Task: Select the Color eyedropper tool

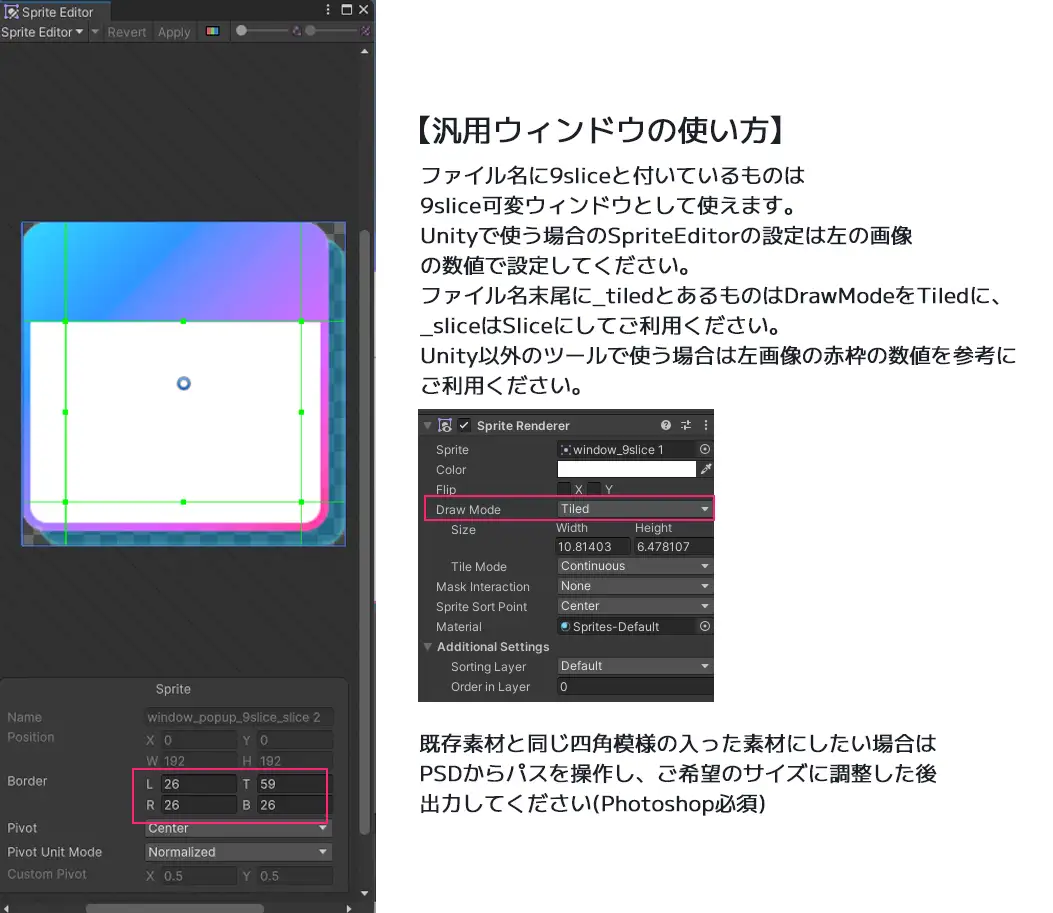Action: click(707, 469)
